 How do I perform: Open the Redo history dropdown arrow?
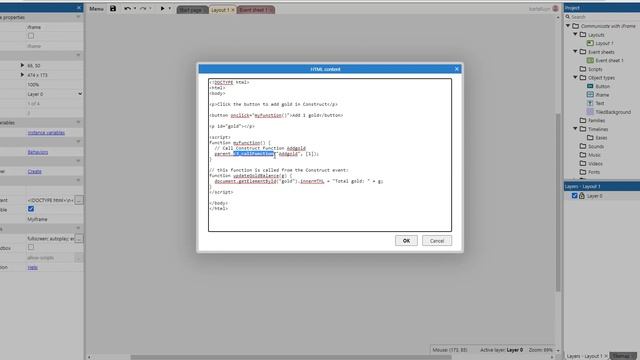pos(150,9)
